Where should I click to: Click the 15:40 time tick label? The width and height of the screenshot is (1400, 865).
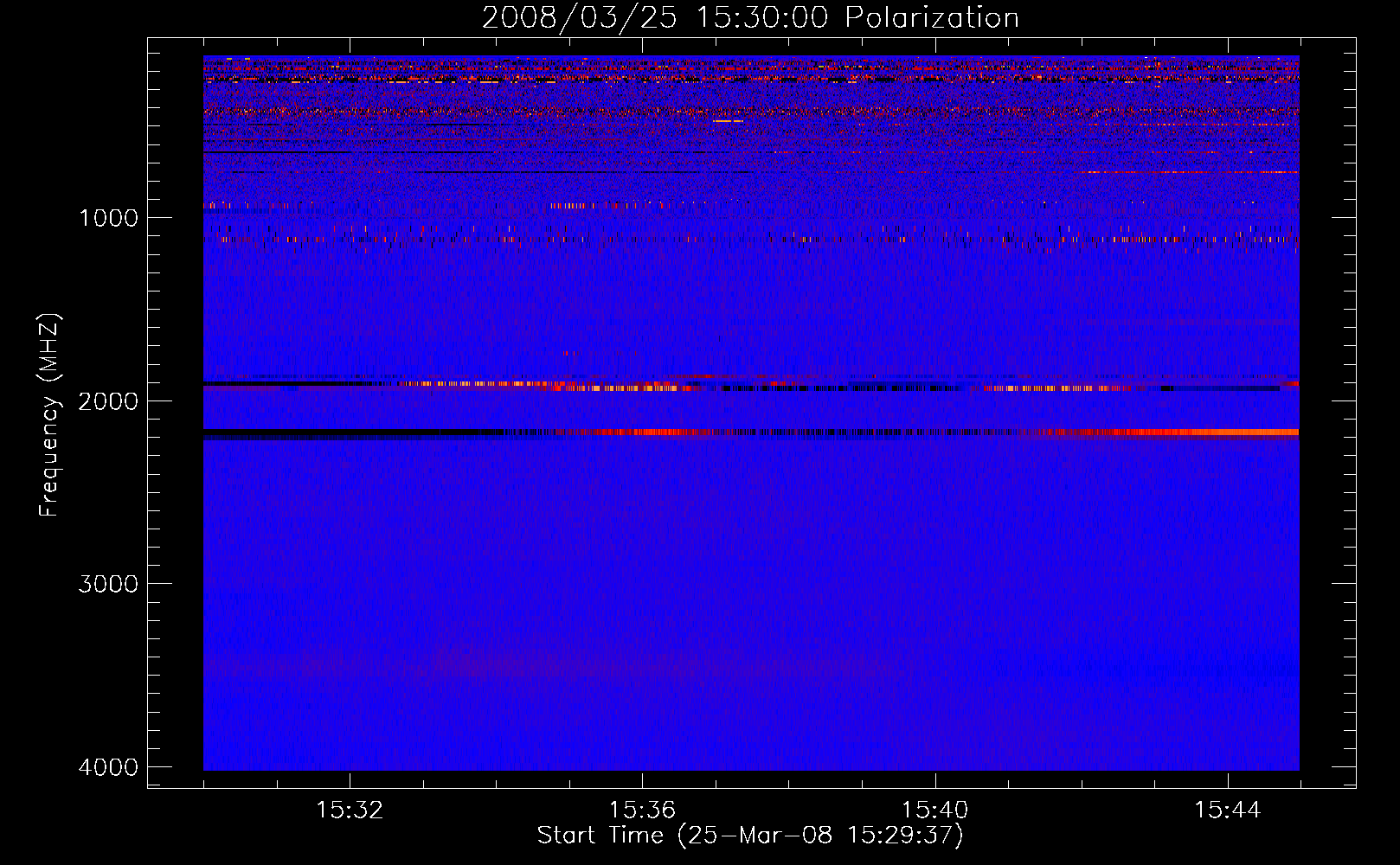coord(934,811)
